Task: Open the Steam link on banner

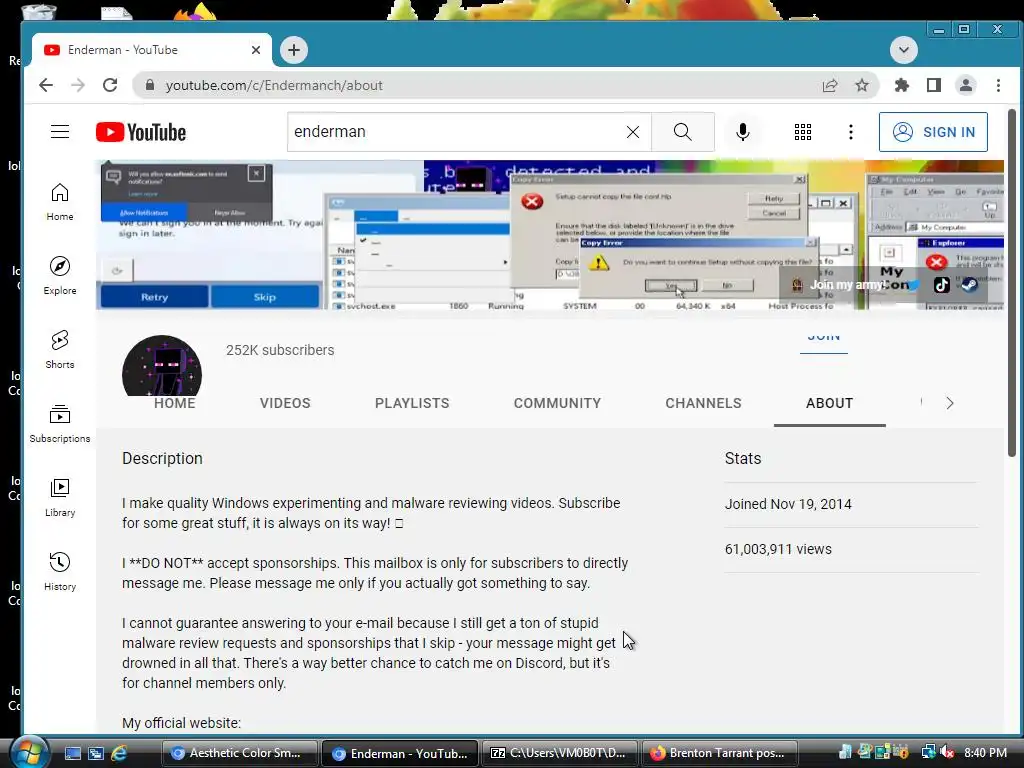Action: tap(970, 285)
